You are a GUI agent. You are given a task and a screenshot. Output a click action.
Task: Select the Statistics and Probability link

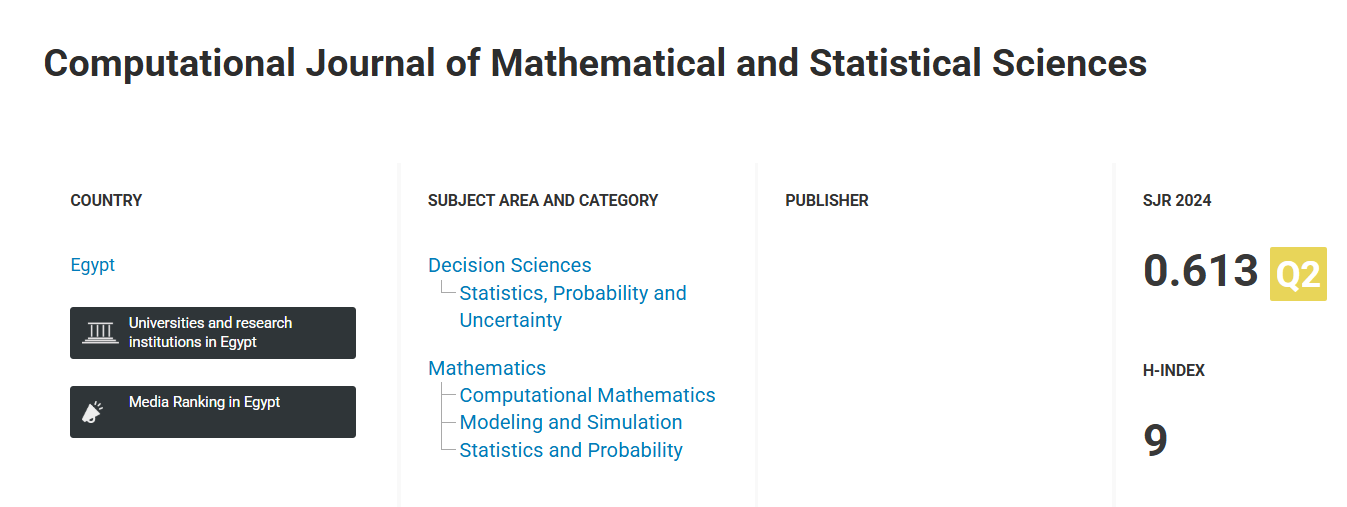[571, 450]
